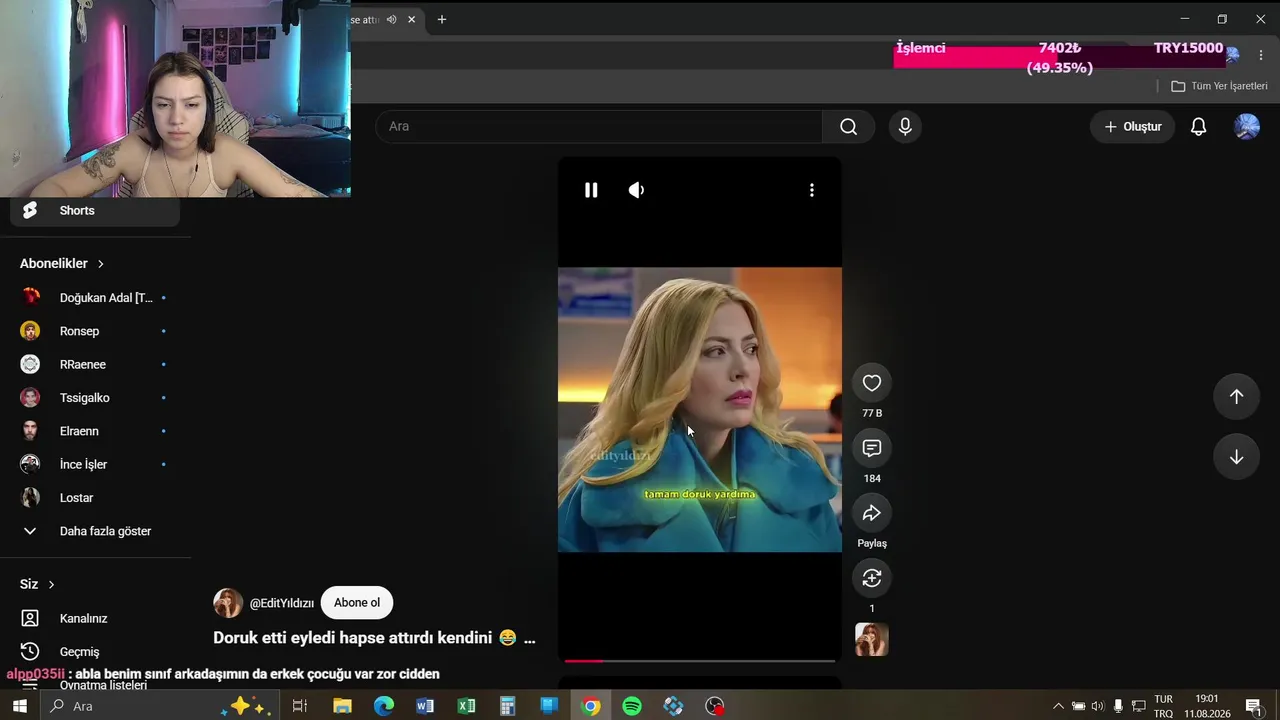
Task: Open the RRaenee subscription channel
Action: pos(95,364)
